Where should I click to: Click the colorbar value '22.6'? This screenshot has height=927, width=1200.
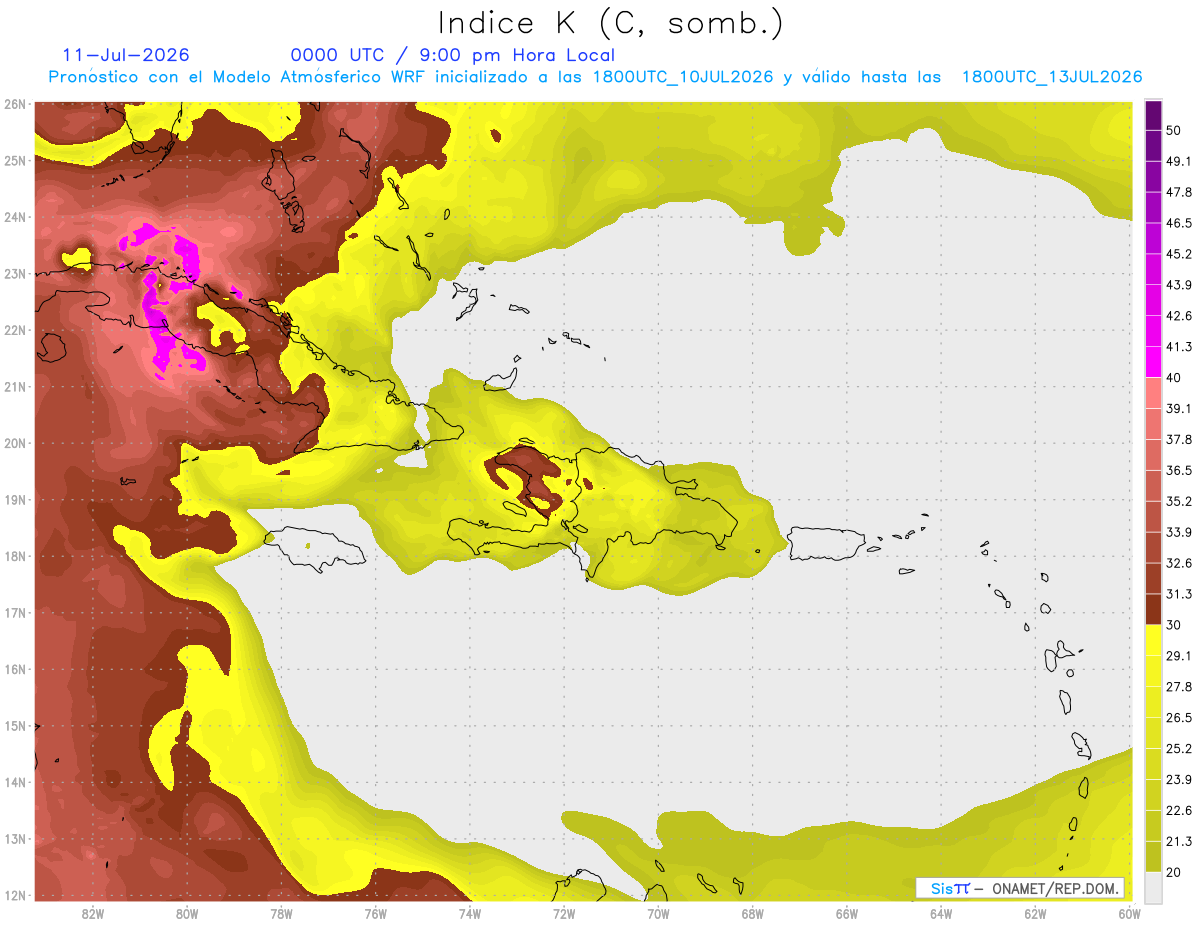[1179, 810]
